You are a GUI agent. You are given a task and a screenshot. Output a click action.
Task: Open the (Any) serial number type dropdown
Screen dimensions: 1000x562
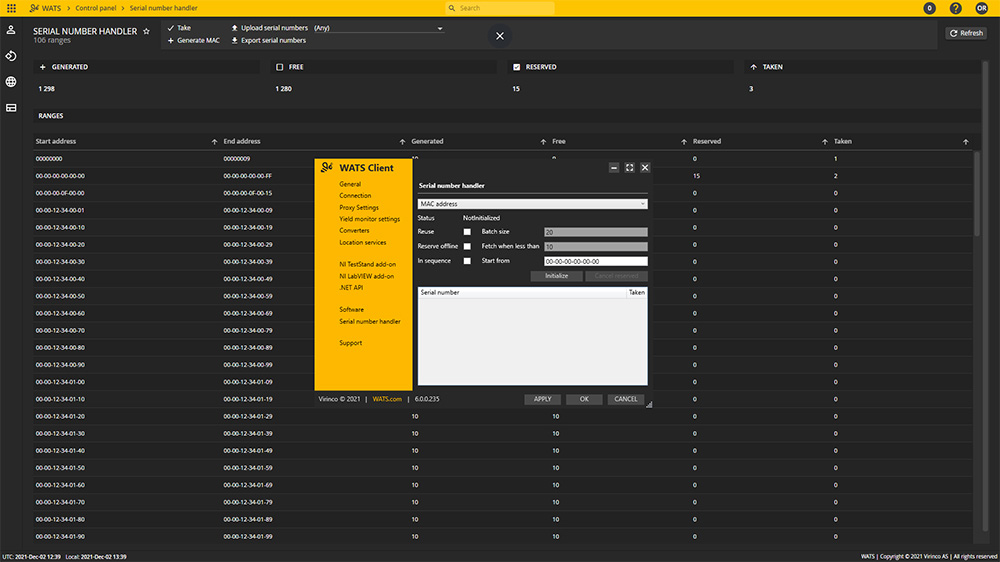[377, 28]
